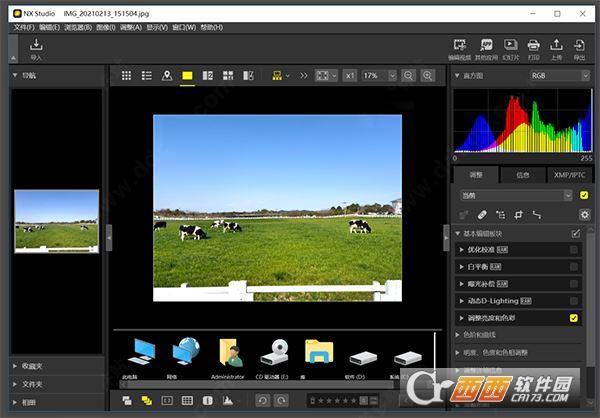Click the more tools double-chevron button
The width and height of the screenshot is (600, 418).
[x=303, y=75]
